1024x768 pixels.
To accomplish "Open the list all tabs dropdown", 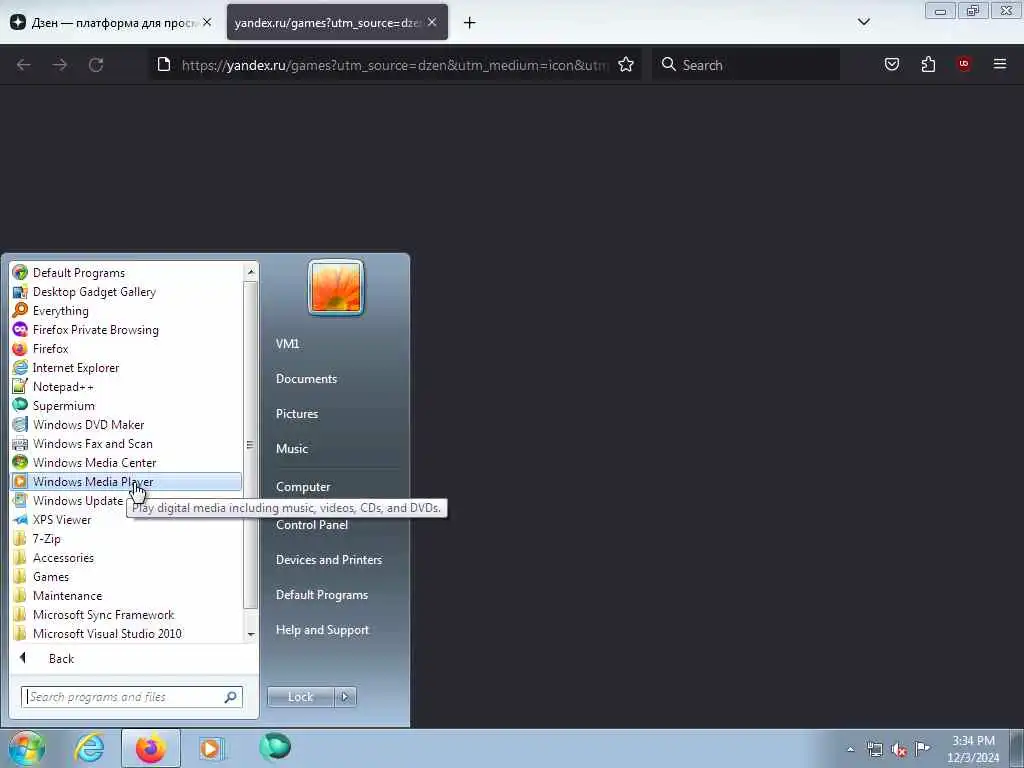I will click(863, 22).
